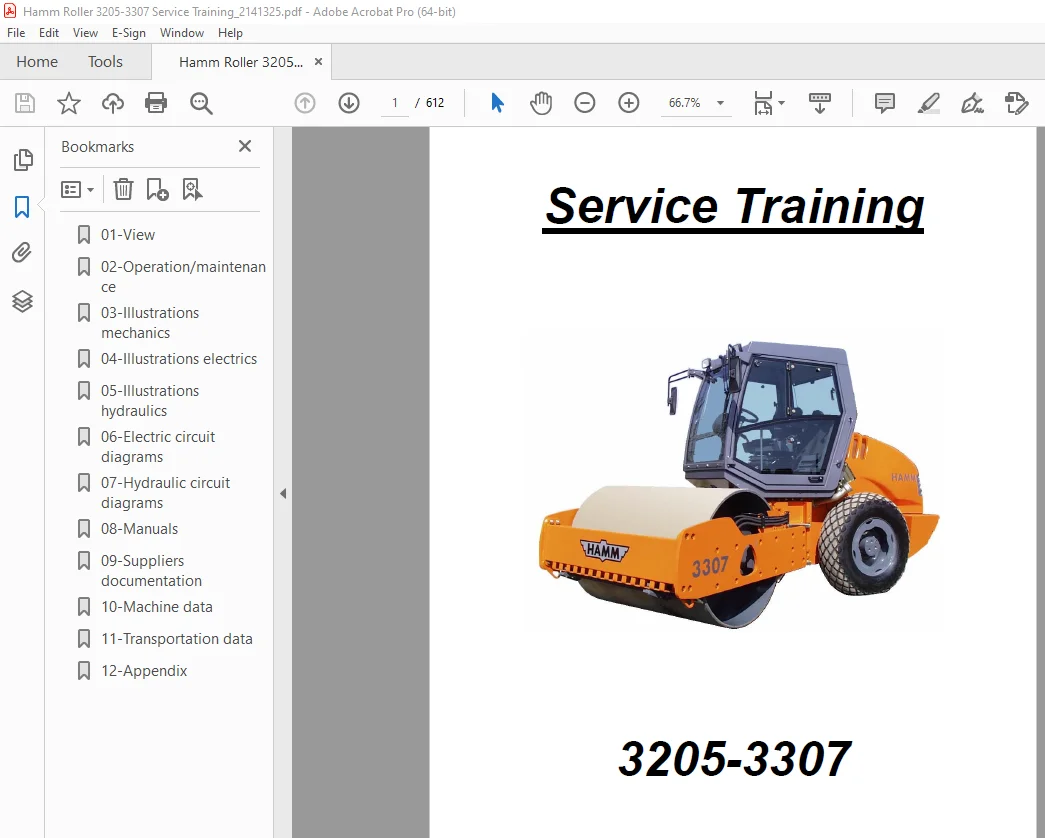The image size is (1045, 838).
Task: Click the scrolling mode keyboard-arrow icon
Action: (819, 103)
